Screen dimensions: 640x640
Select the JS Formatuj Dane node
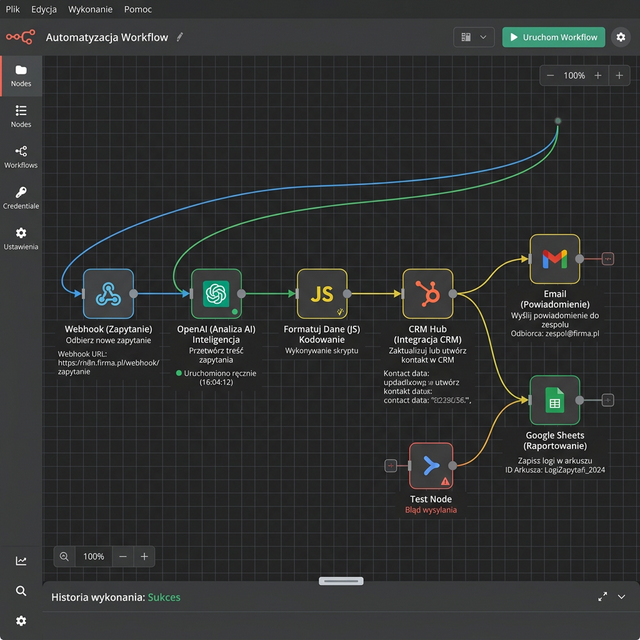point(322,293)
